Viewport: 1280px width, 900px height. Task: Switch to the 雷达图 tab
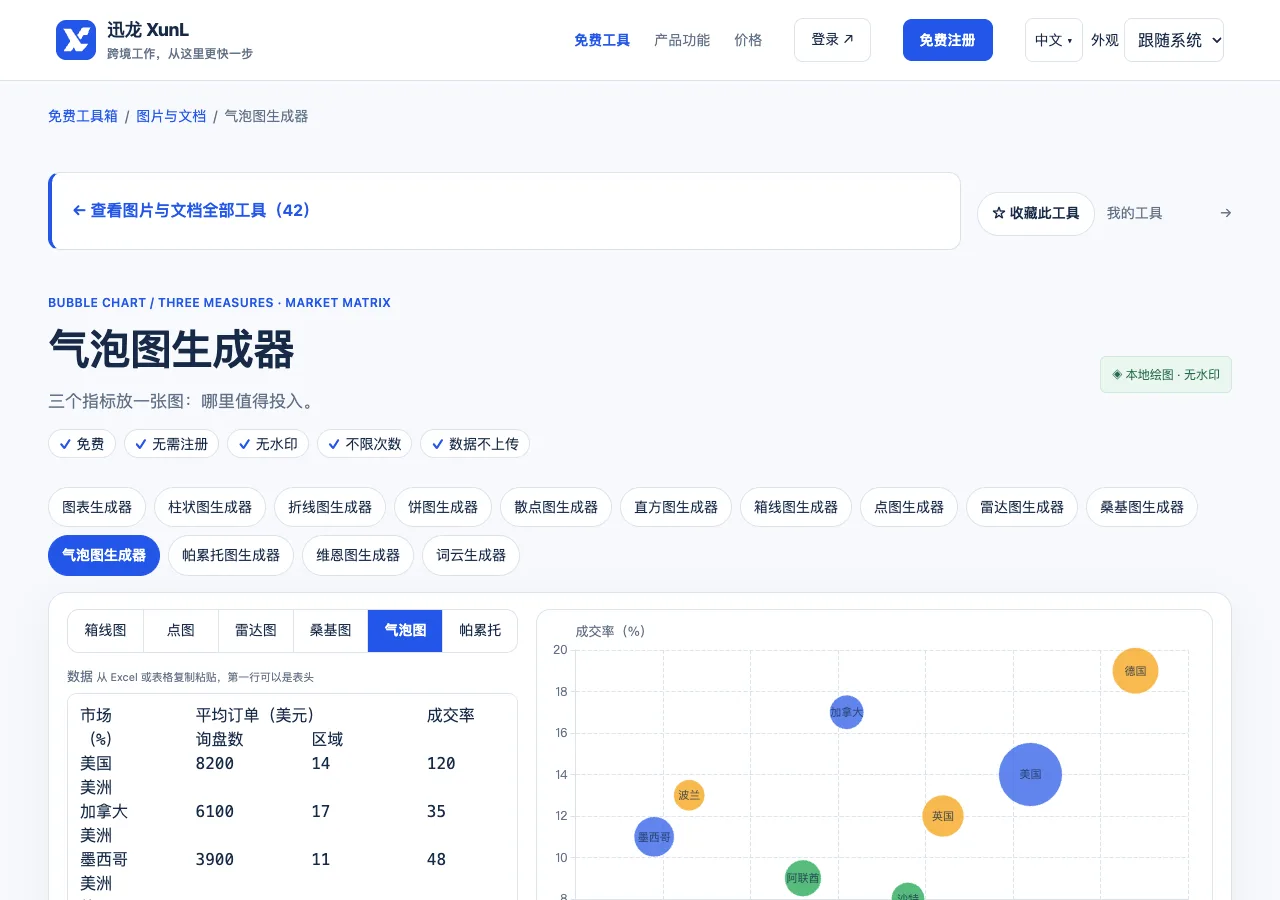256,631
